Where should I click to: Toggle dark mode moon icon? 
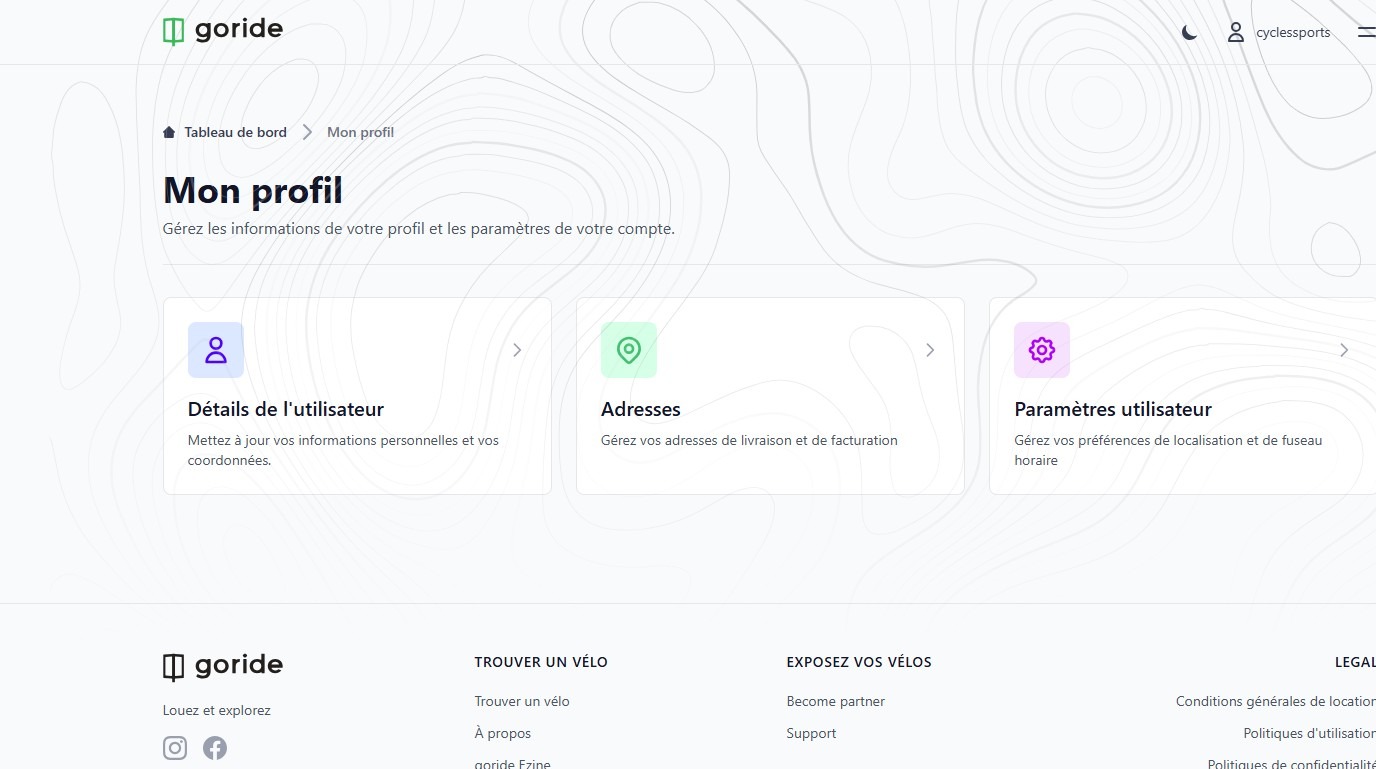coord(1189,32)
